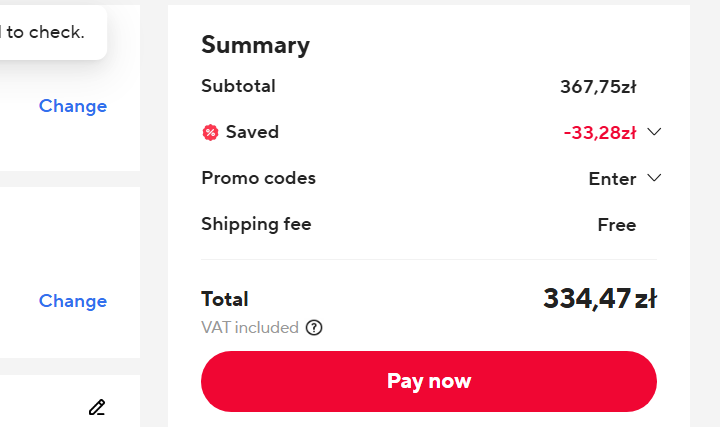Click the Summary heading

point(255,45)
